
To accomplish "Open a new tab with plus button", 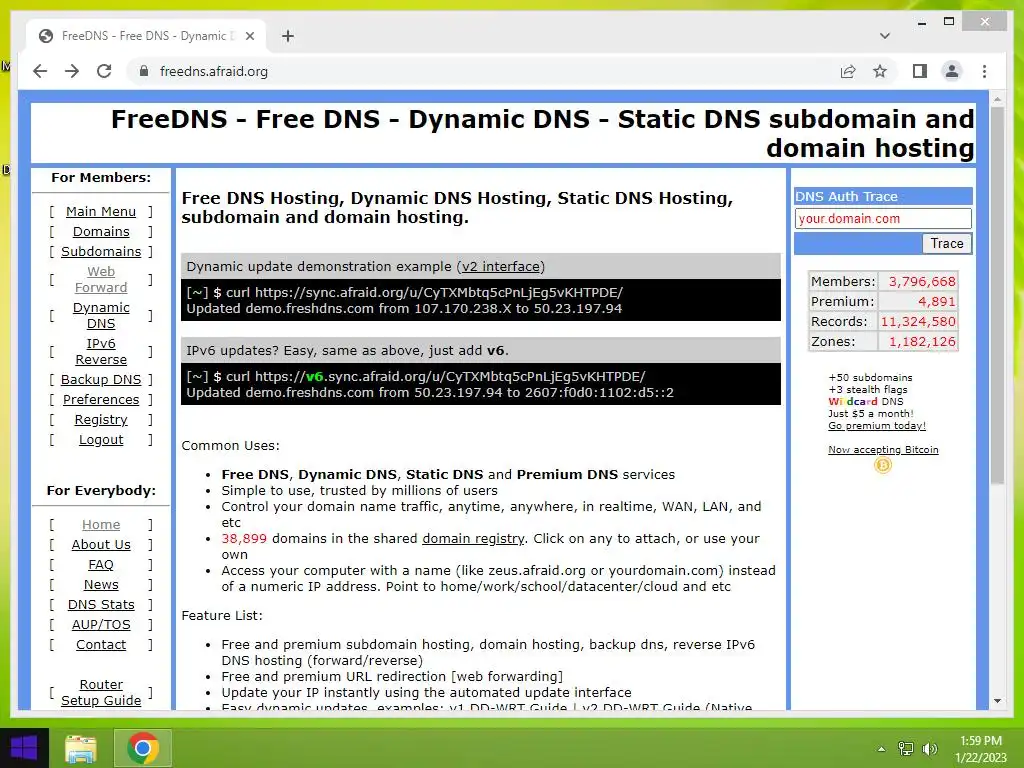I will tap(287, 36).
